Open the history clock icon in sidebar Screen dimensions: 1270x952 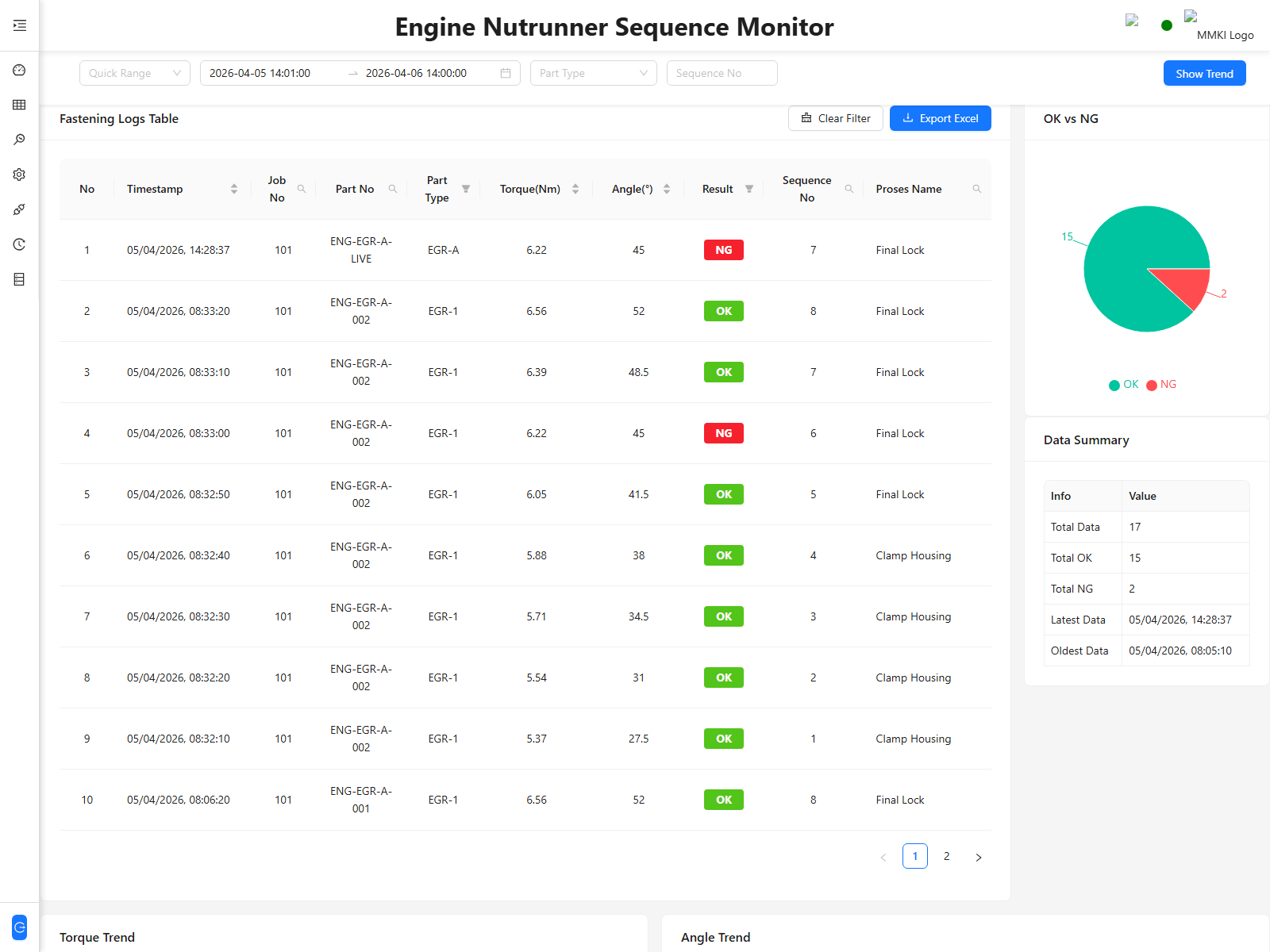(x=20, y=244)
